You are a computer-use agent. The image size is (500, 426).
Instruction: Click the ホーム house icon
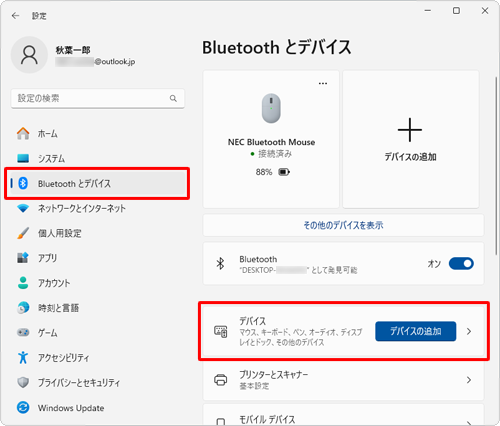(23, 133)
